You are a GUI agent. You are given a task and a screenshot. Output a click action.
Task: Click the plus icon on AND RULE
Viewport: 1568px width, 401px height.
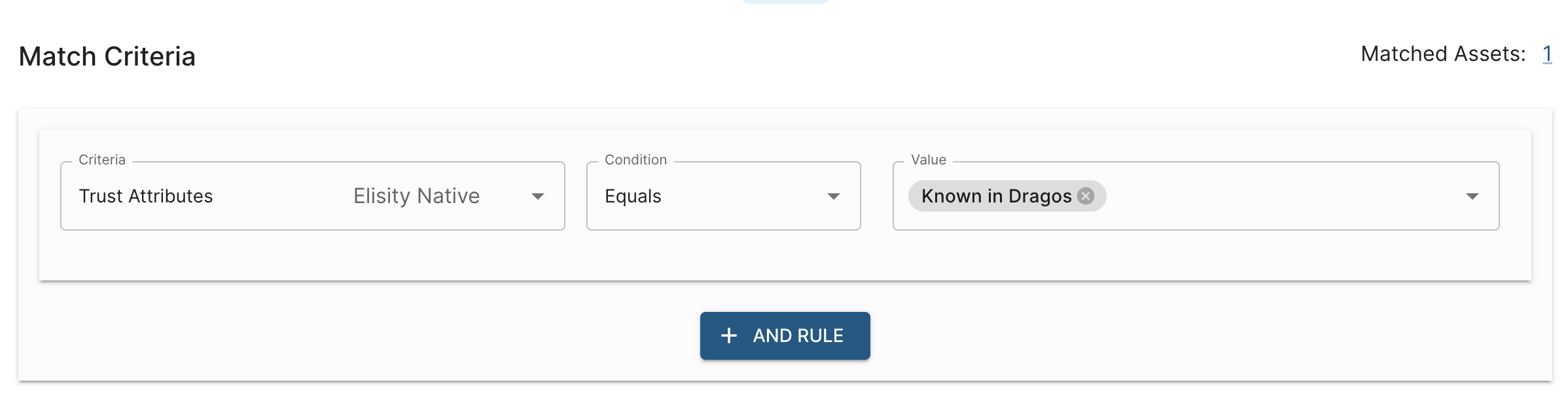728,336
